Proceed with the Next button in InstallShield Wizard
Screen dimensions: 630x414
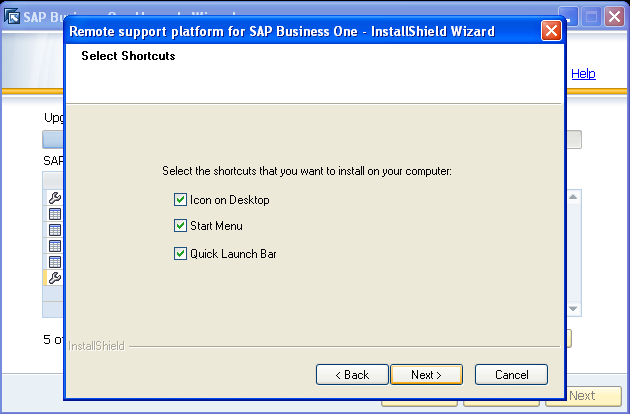[425, 375]
